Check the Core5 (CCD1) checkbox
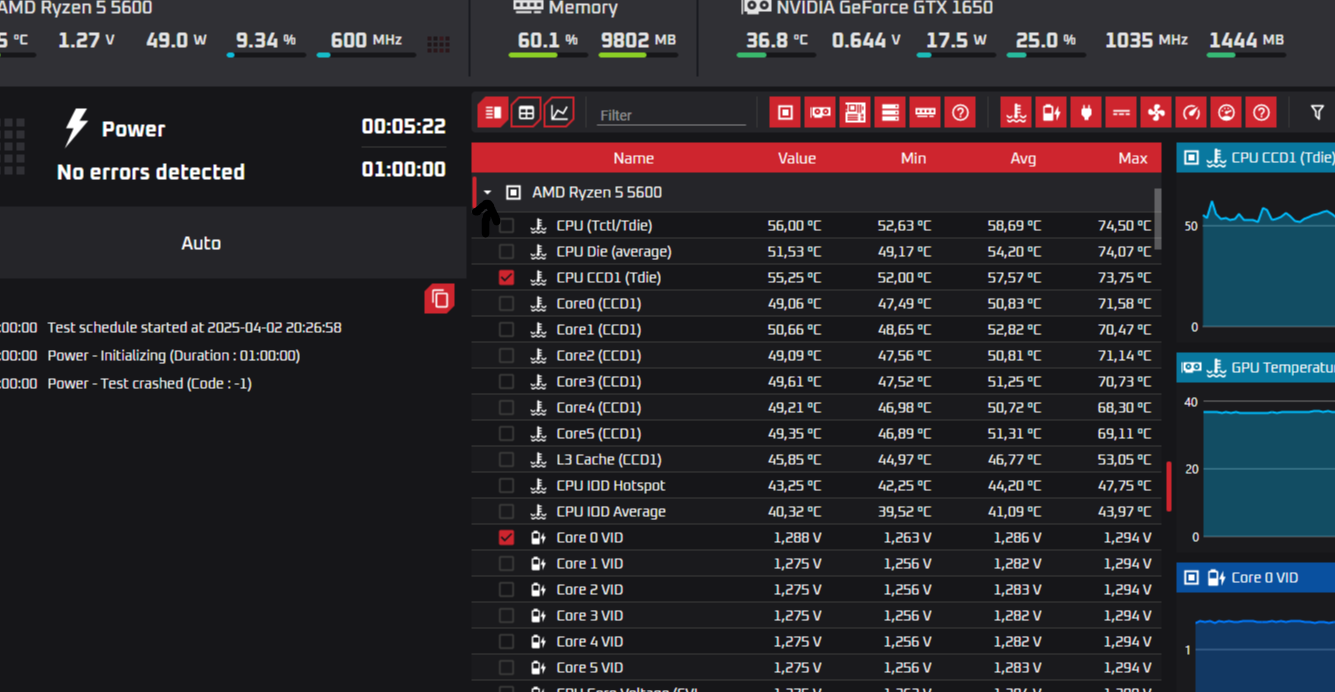Image resolution: width=1335 pixels, height=692 pixels. [x=507, y=434]
